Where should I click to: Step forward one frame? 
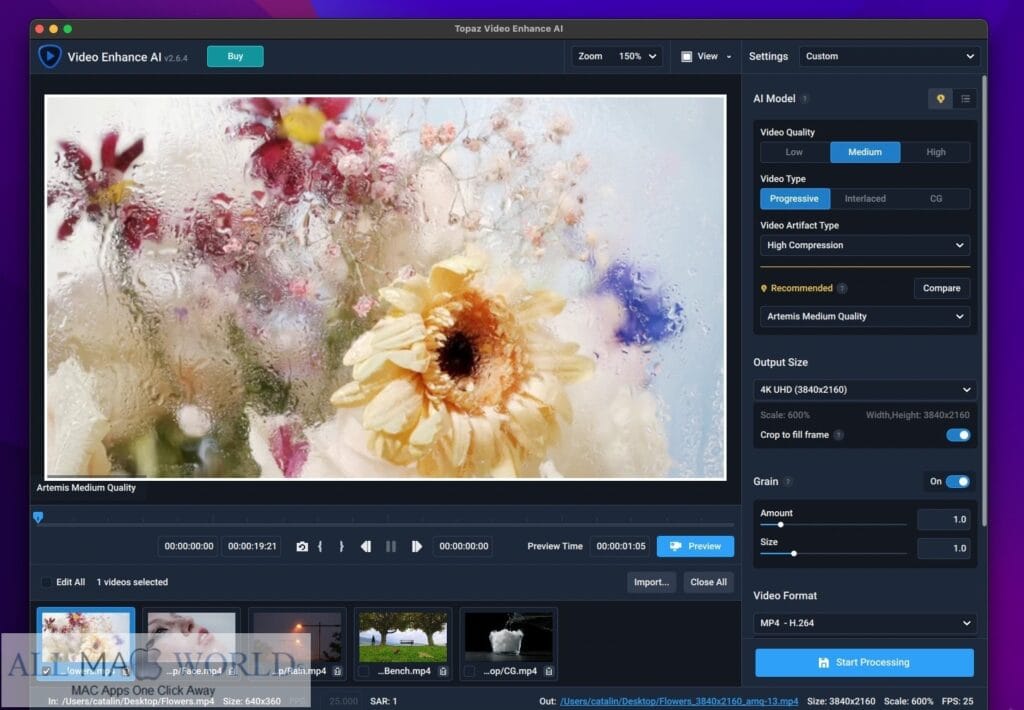pyautogui.click(x=417, y=546)
